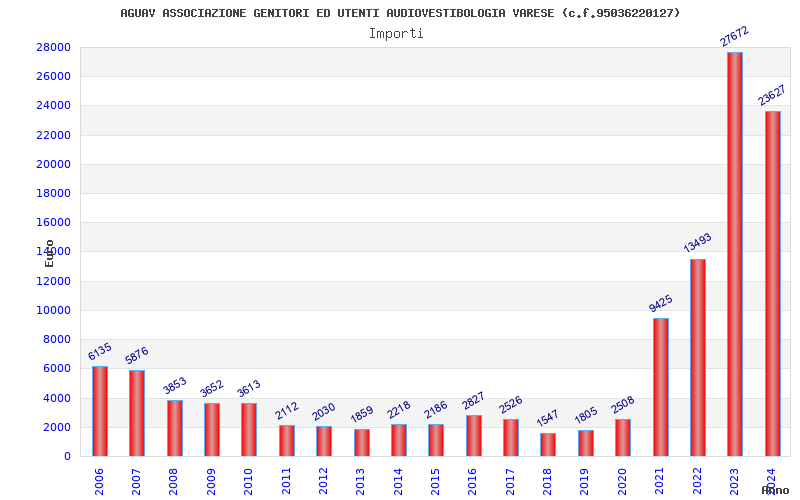Click the 2022 bar in the chart
The height and width of the screenshot is (500, 800).
697,358
